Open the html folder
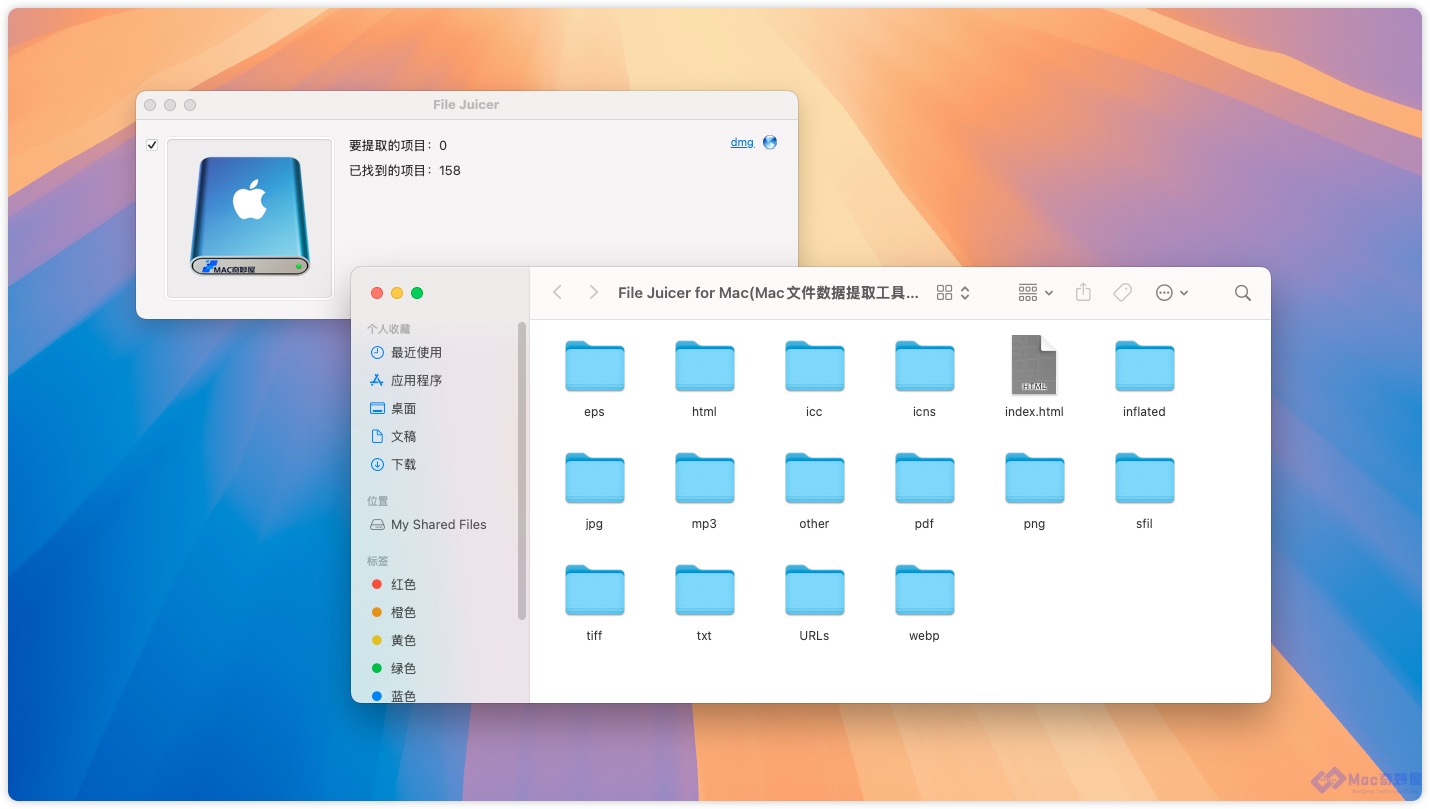The image size is (1430, 809). click(x=704, y=366)
